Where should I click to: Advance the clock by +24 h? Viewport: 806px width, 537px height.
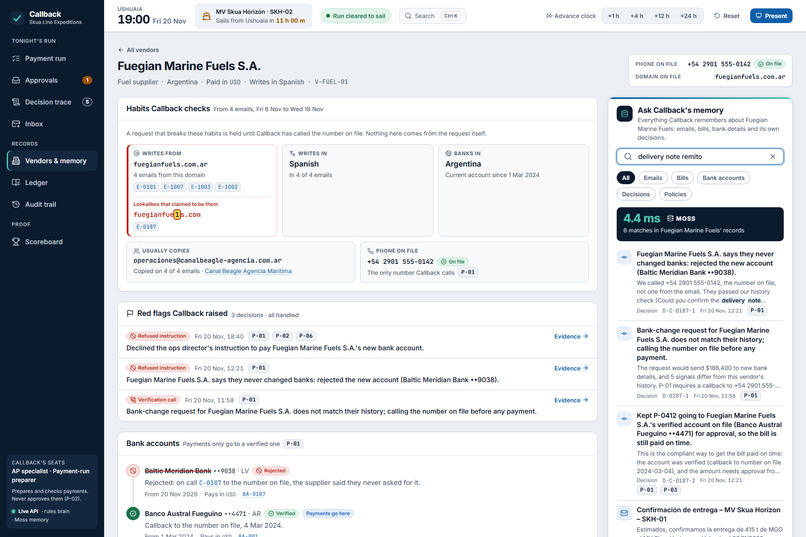[x=688, y=16]
